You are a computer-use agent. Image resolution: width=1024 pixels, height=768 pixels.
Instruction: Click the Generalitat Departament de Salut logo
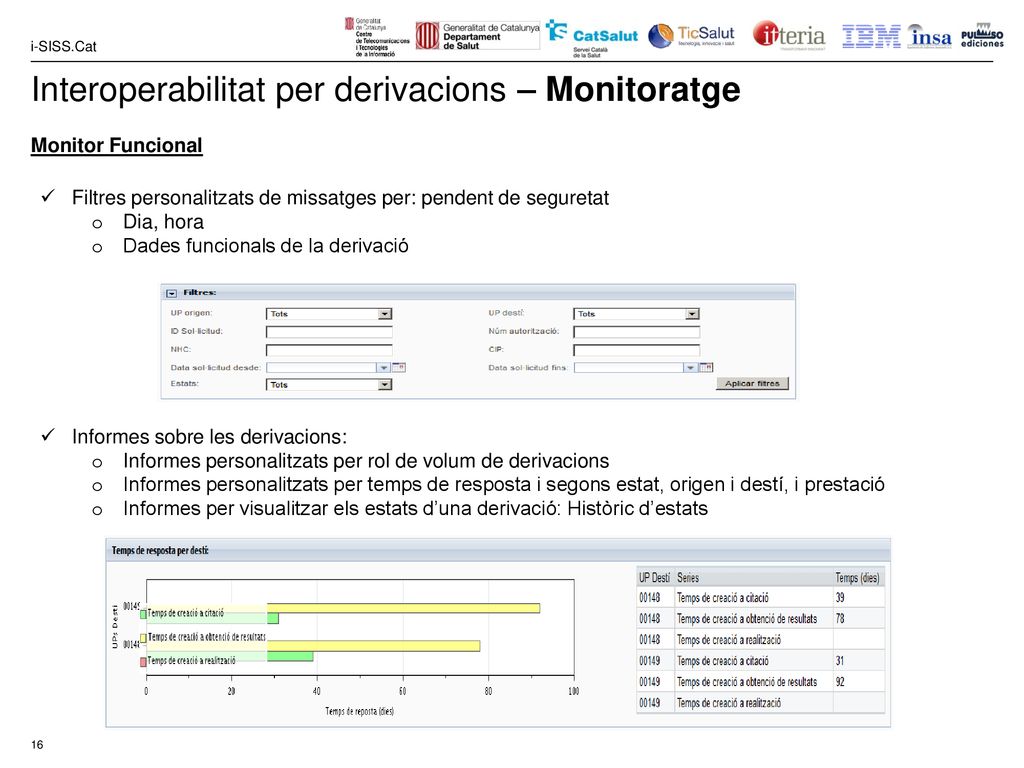click(478, 35)
